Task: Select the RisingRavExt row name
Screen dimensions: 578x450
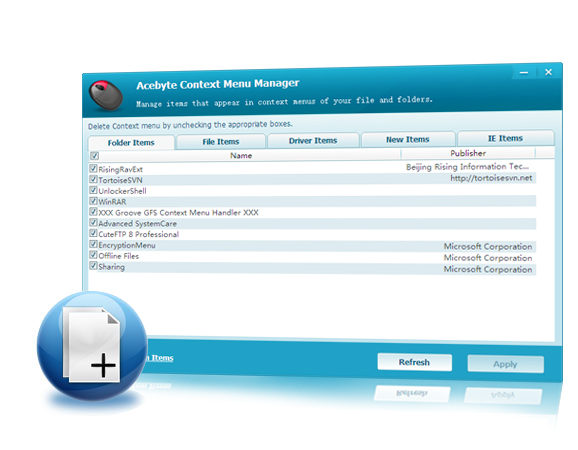Action: tap(121, 170)
